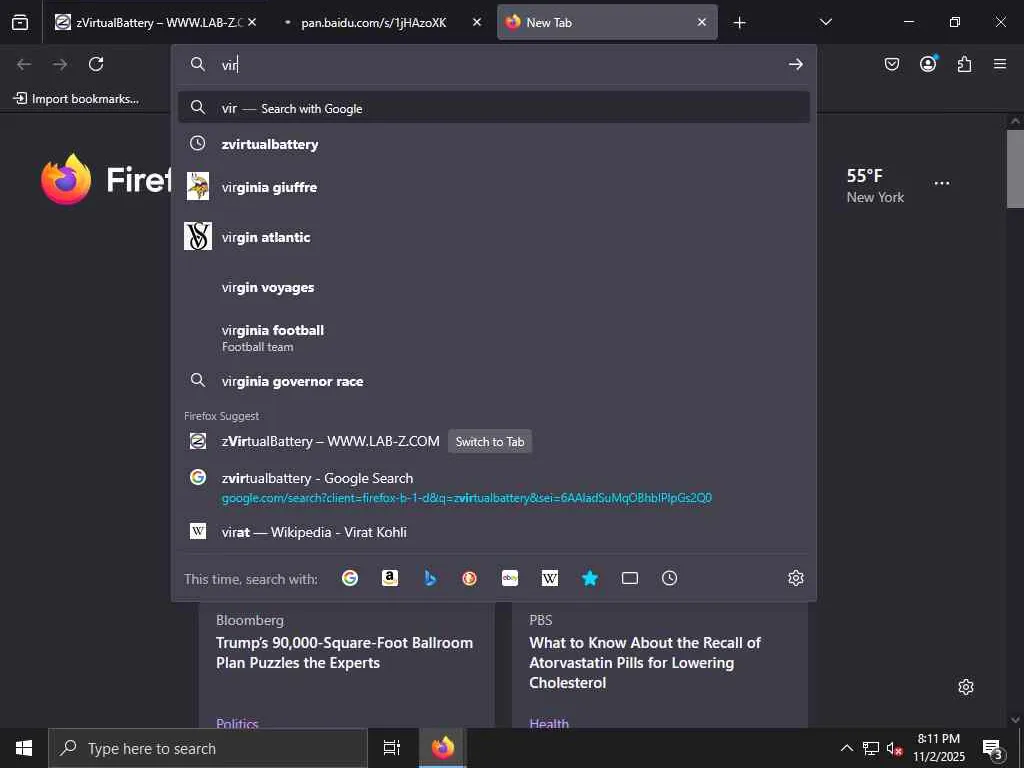
Task: Open the hamburger application menu
Action: coord(1000,64)
